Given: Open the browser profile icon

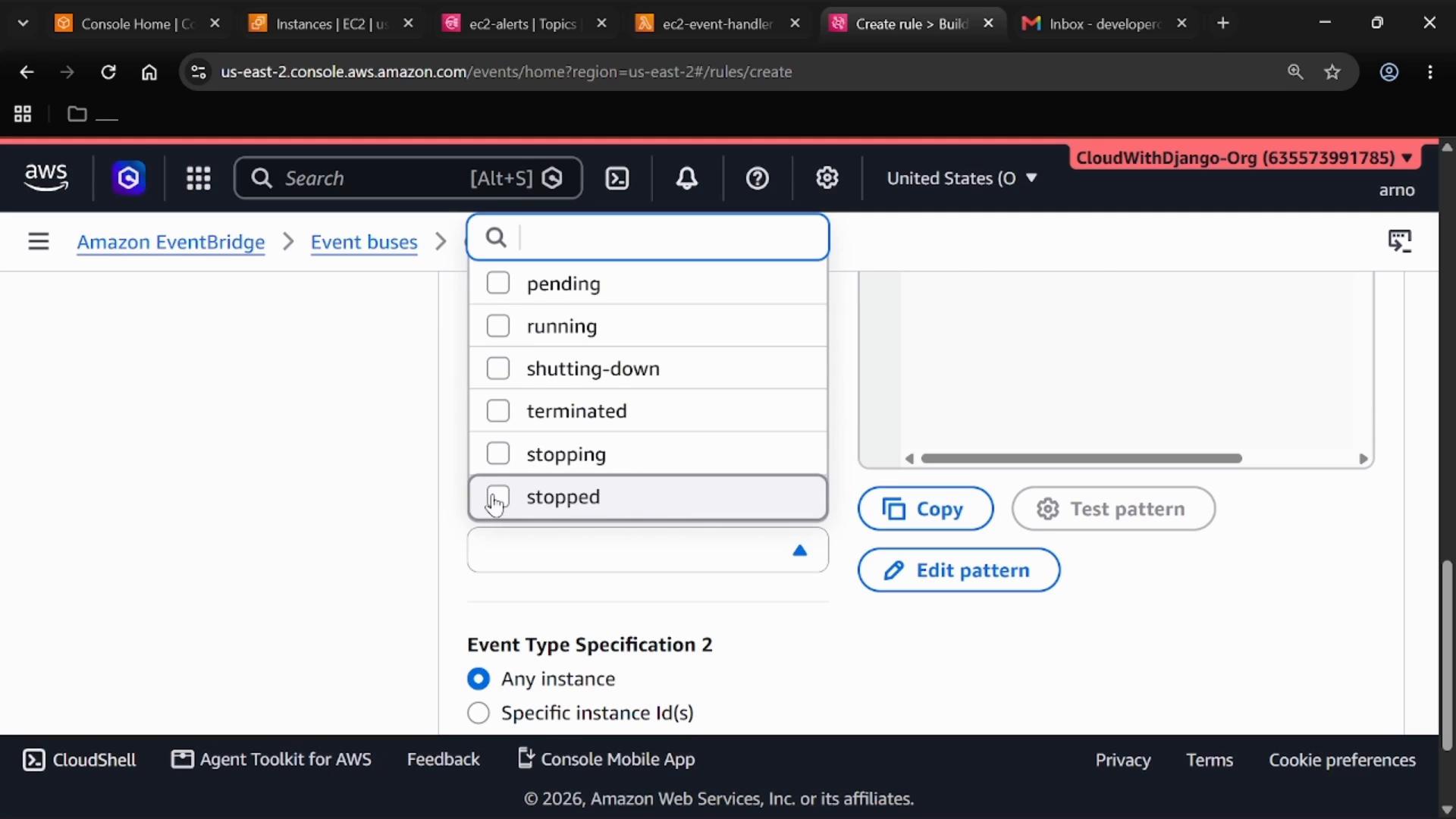Looking at the screenshot, I should 1389,72.
